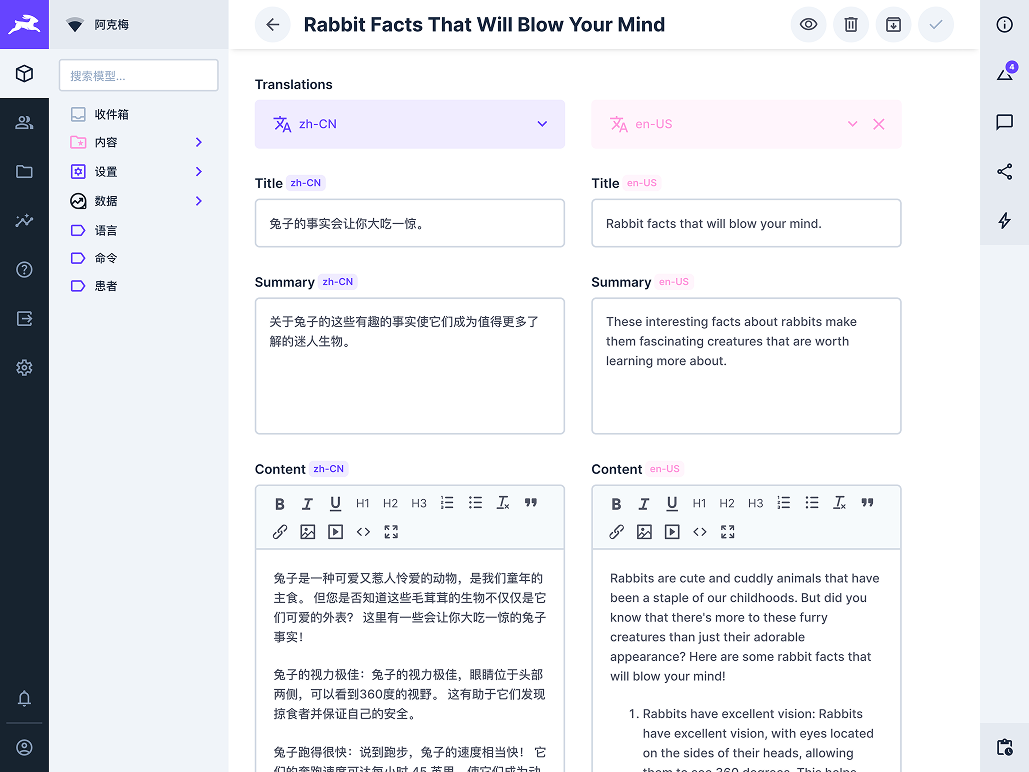The height and width of the screenshot is (772, 1029).
Task: Toggle italic in en-US content editor
Action: click(x=644, y=504)
